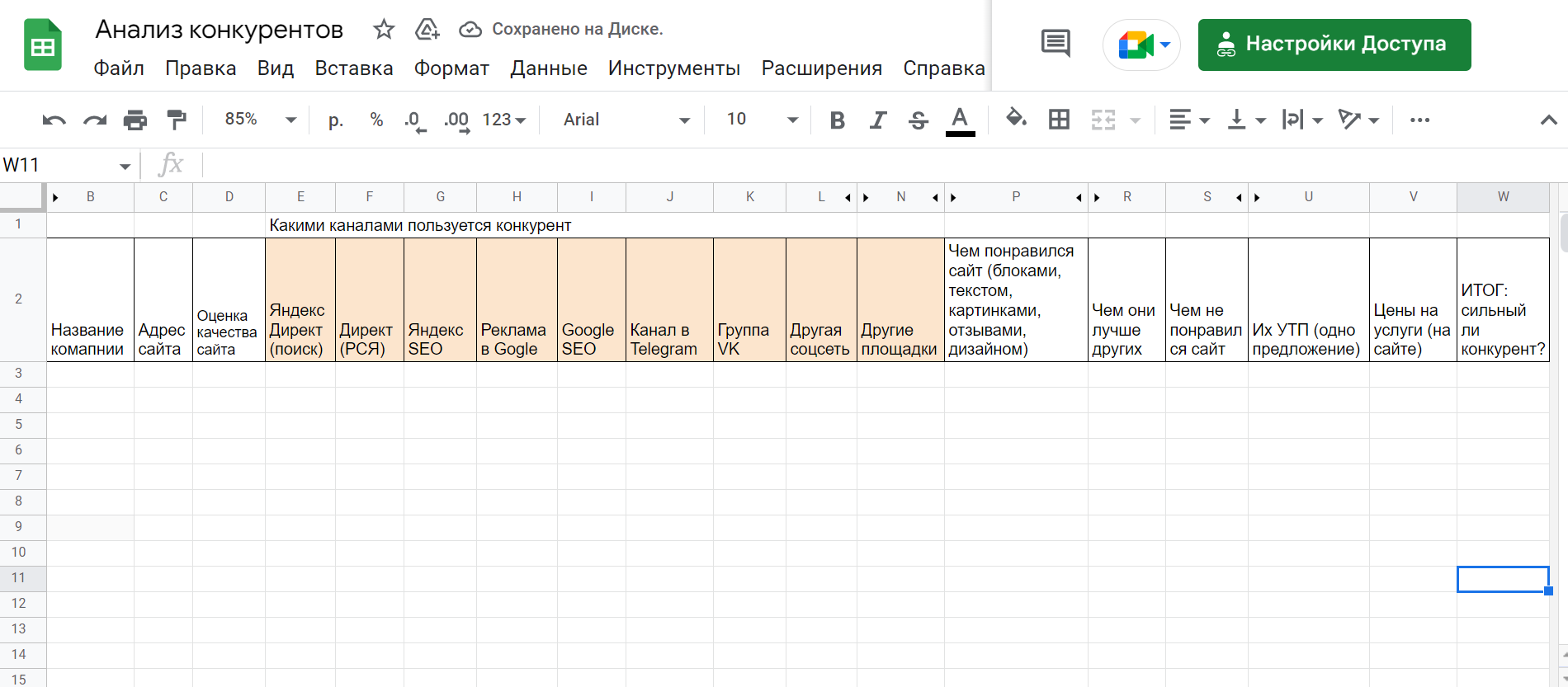Screen dimensions: 1568x687
Task: Open the Расширения menu
Action: point(822,68)
